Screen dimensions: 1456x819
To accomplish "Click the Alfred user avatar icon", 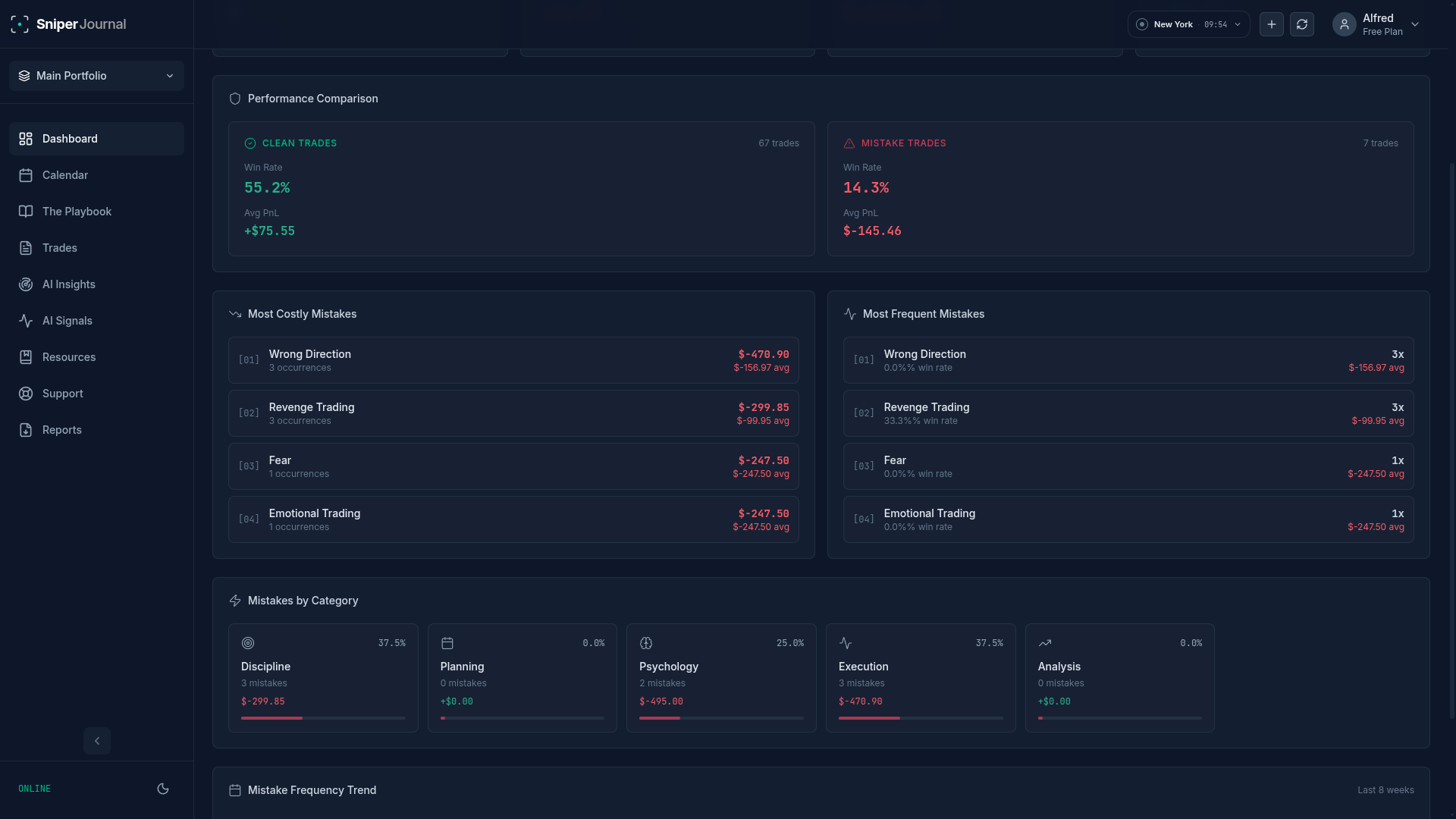I will 1345,24.
